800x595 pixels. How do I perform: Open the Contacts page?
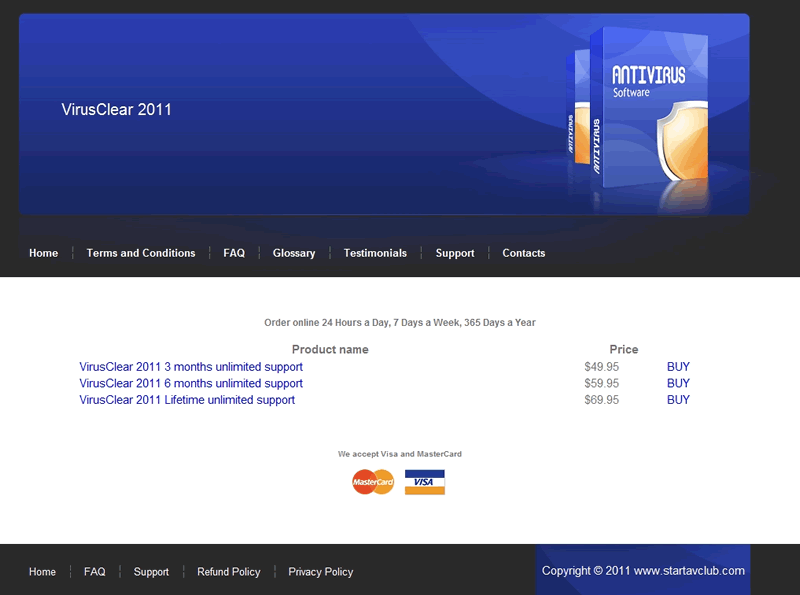tap(524, 253)
